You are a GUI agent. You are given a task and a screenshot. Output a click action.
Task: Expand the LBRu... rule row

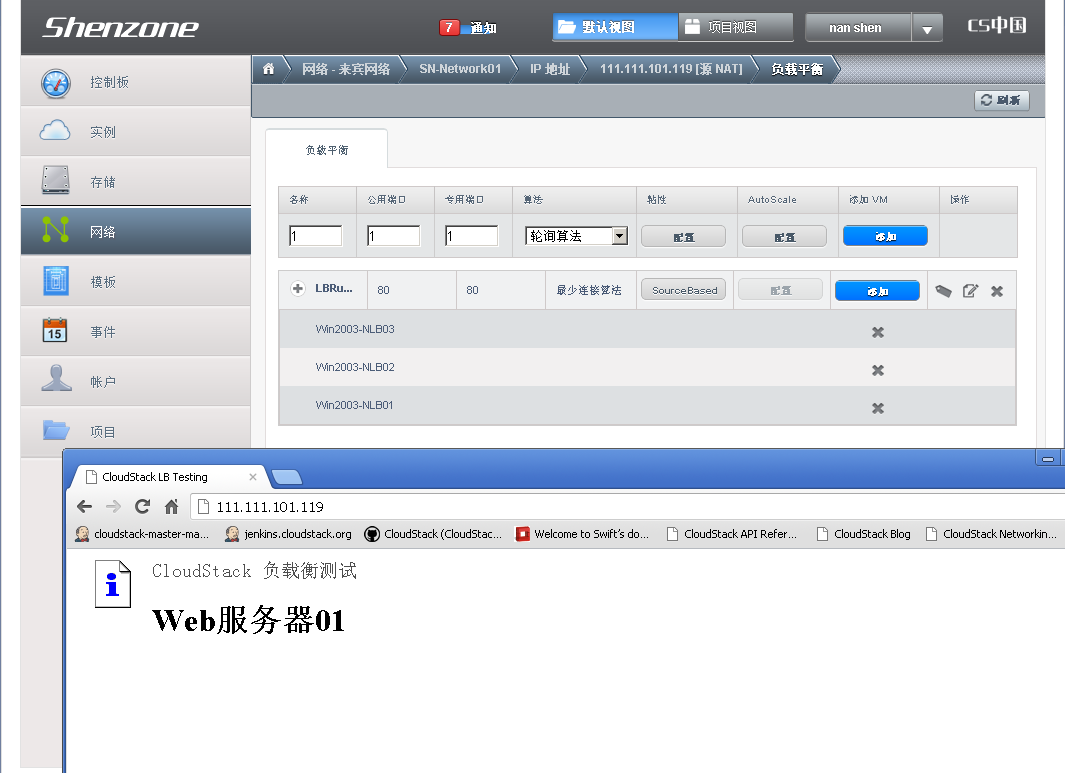(297, 289)
